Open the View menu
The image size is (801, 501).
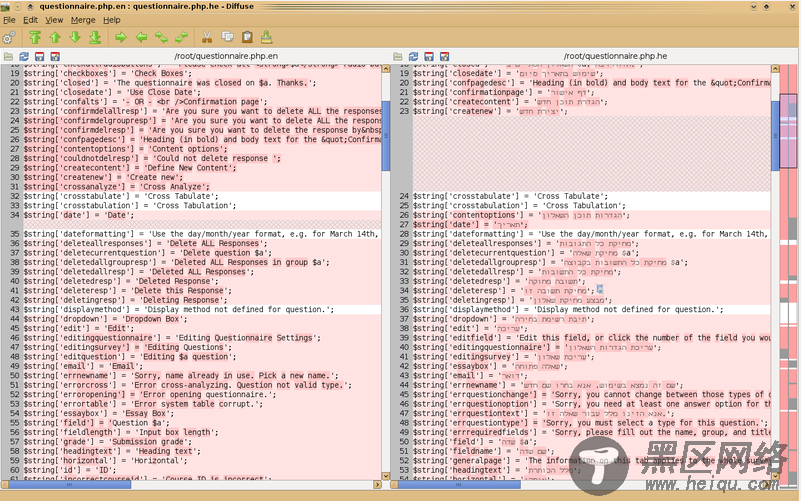coord(54,20)
